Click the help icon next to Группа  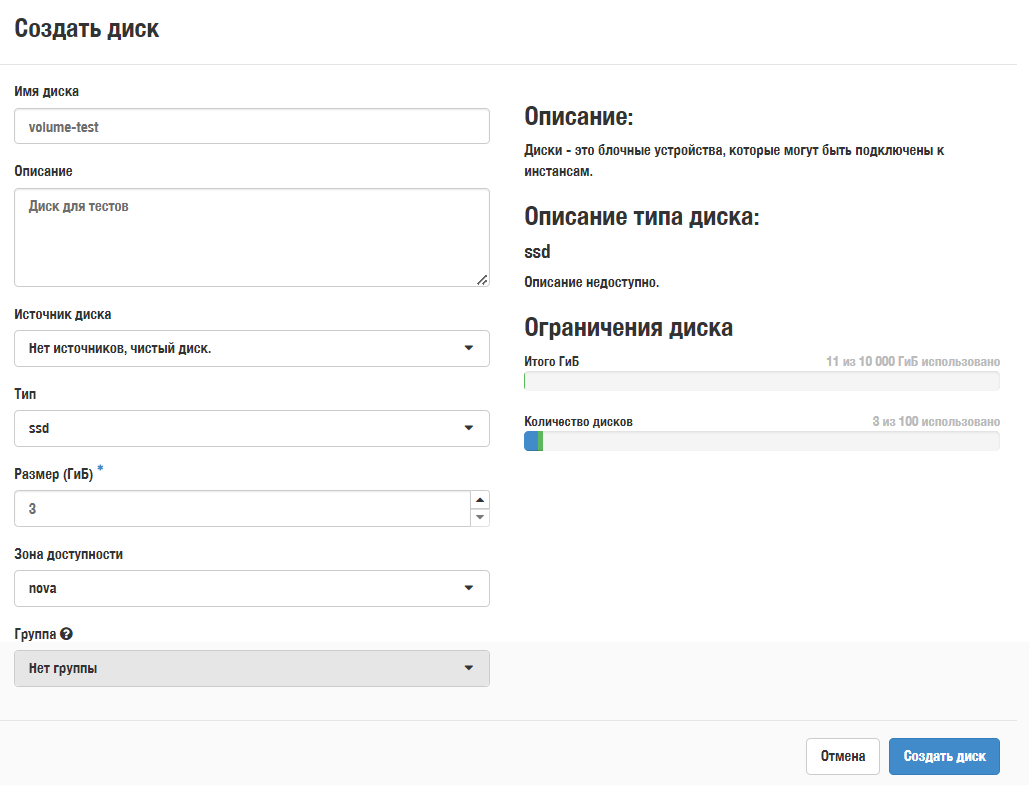click(x=67, y=634)
